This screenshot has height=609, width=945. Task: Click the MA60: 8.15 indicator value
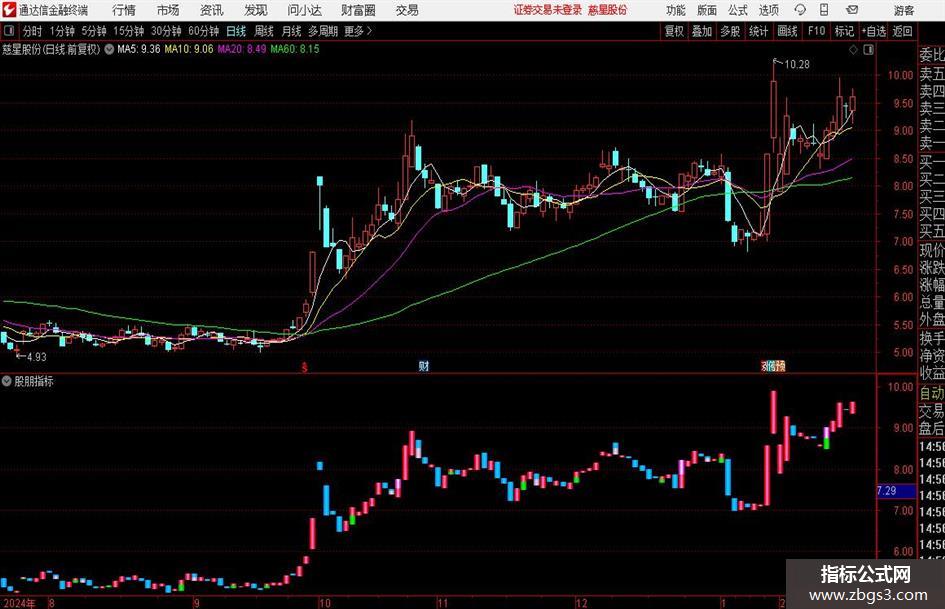pyautogui.click(x=295, y=49)
